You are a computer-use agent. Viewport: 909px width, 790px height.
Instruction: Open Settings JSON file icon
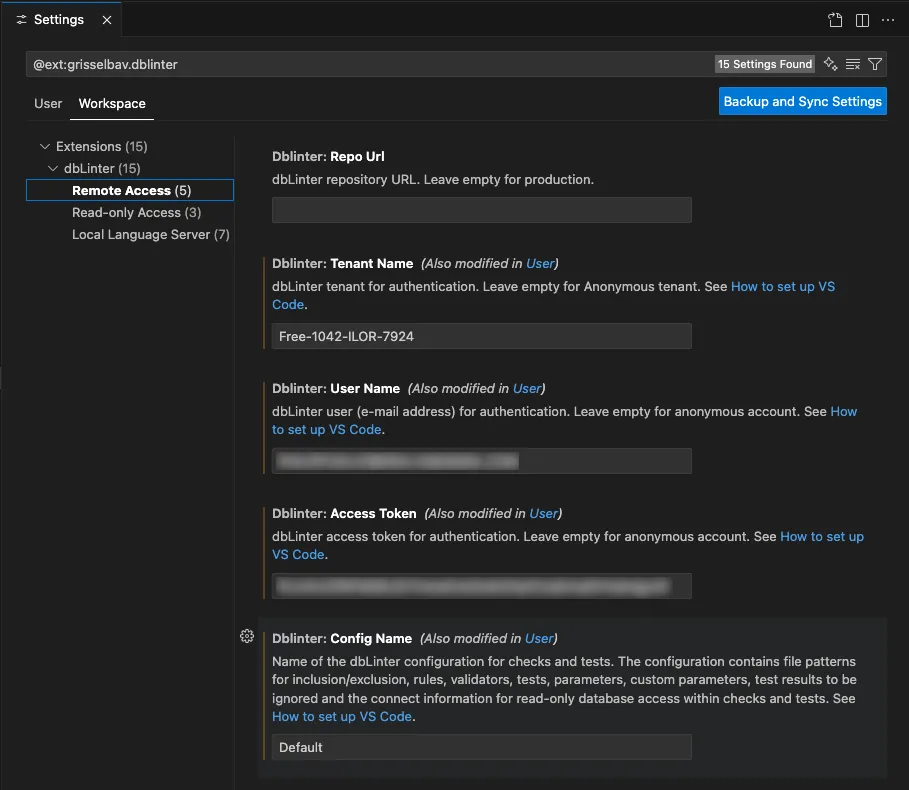[836, 20]
